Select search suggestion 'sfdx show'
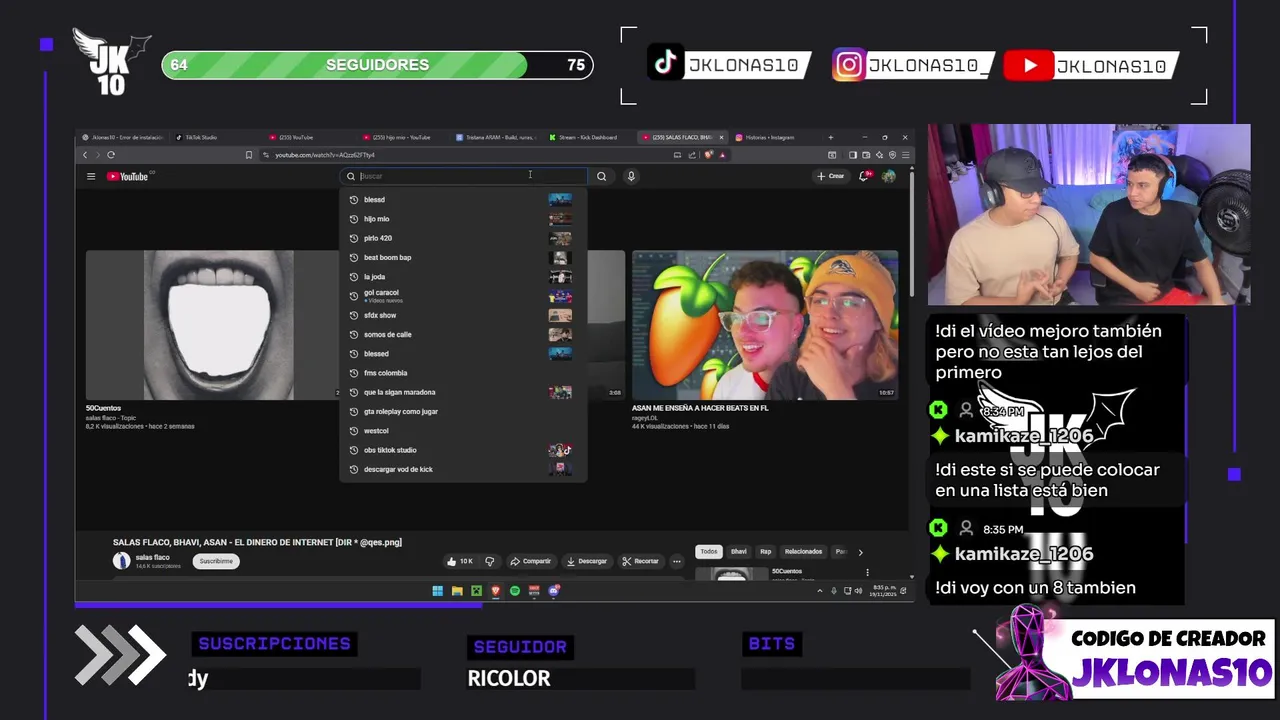This screenshot has height=720, width=1280. [x=462, y=315]
